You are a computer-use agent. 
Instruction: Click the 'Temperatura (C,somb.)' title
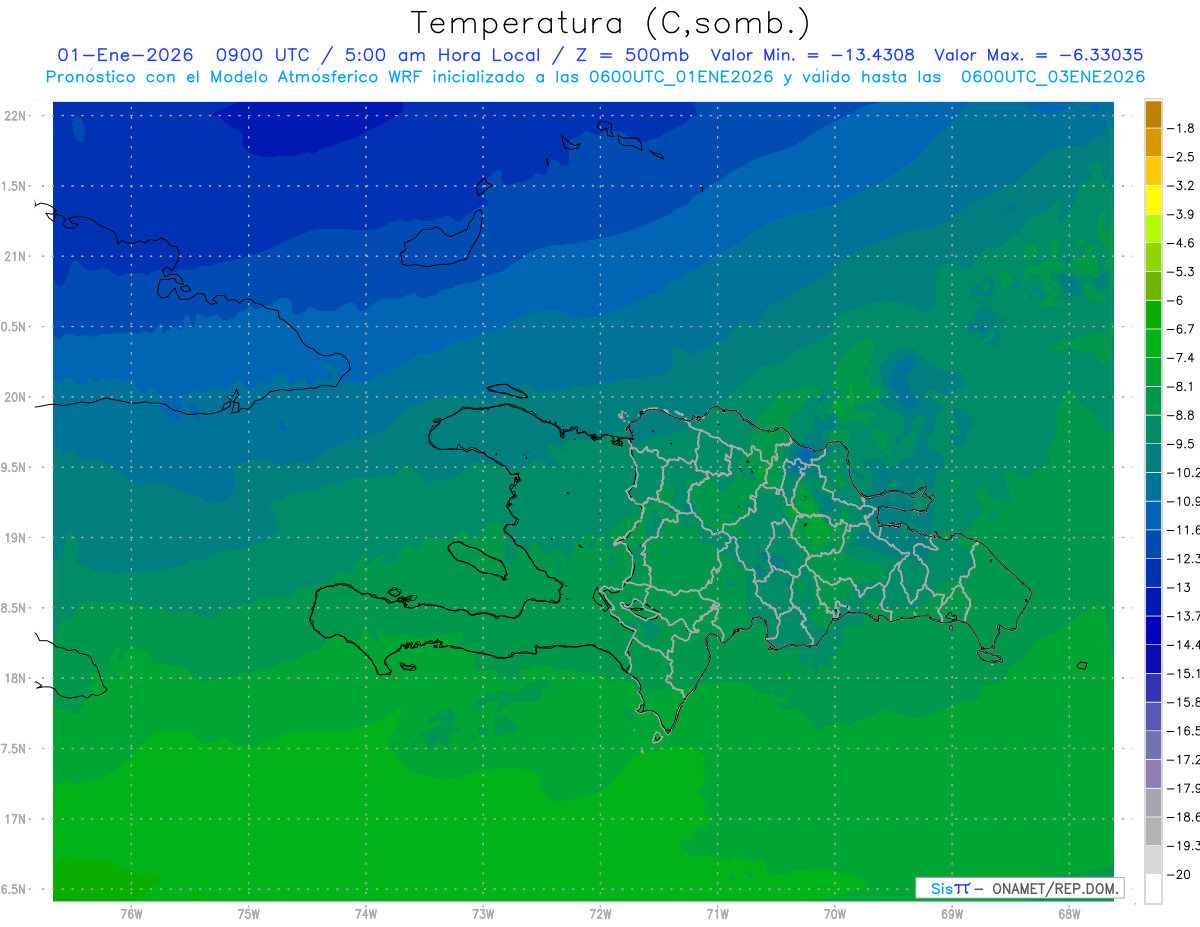[x=610, y=23]
